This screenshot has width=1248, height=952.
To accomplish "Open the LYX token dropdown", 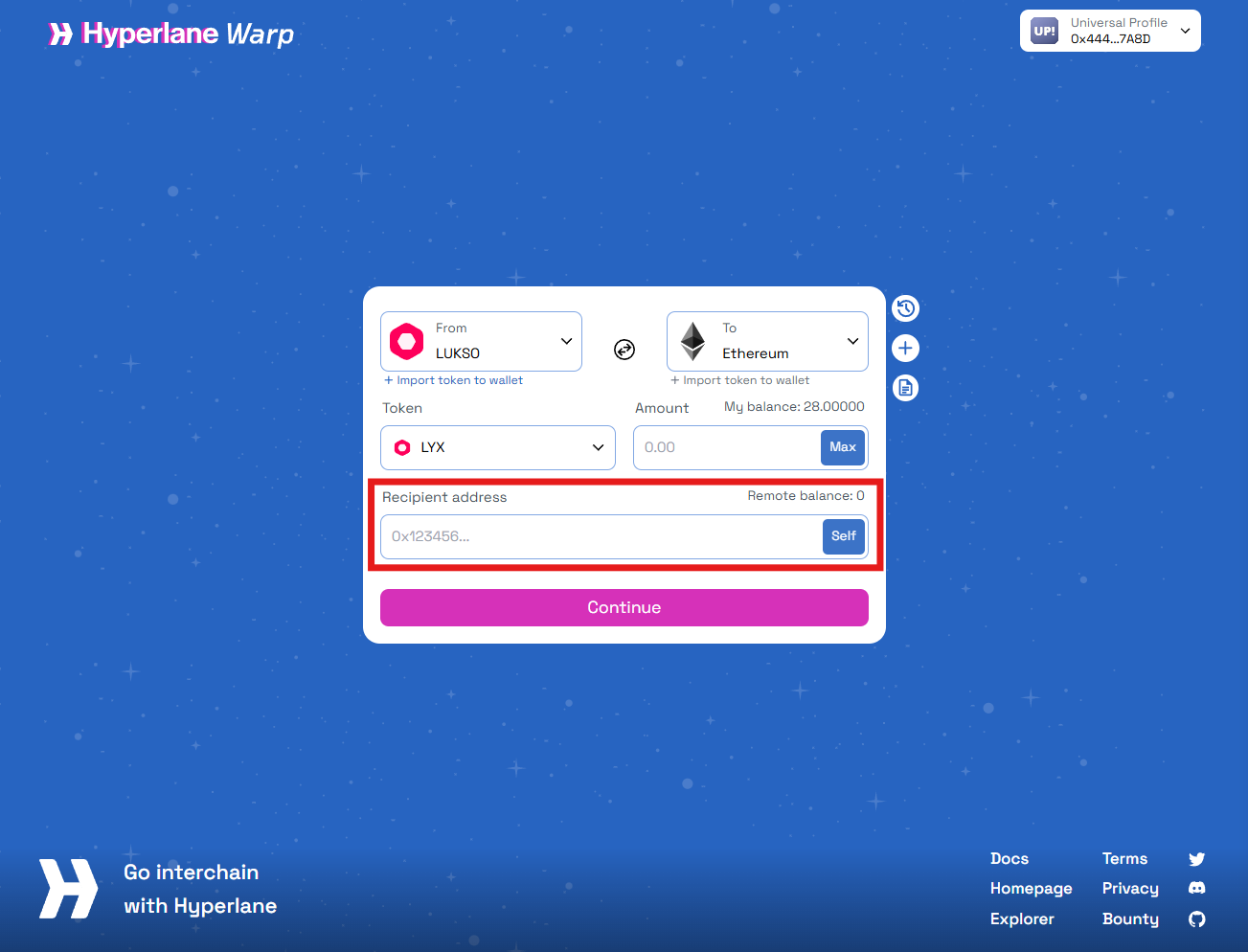I will pos(498,447).
